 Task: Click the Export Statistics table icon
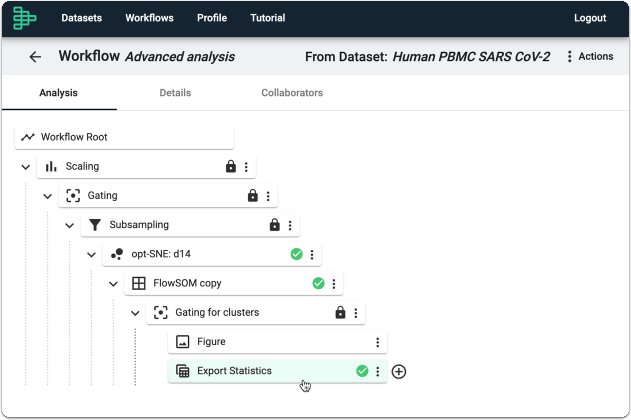(x=183, y=371)
